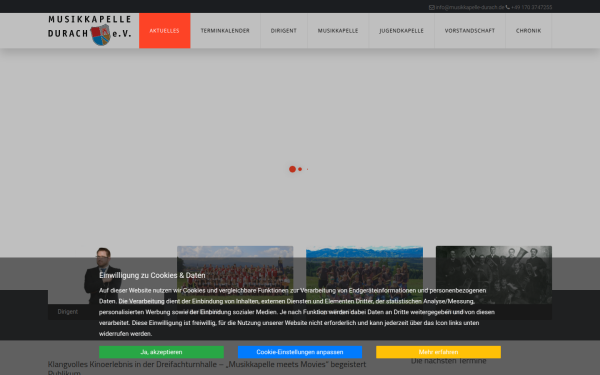This screenshot has width=600, height=375.
Task: Click the Einwilligung zu Cookies & Daten heading
Action: pyautogui.click(x=152, y=275)
